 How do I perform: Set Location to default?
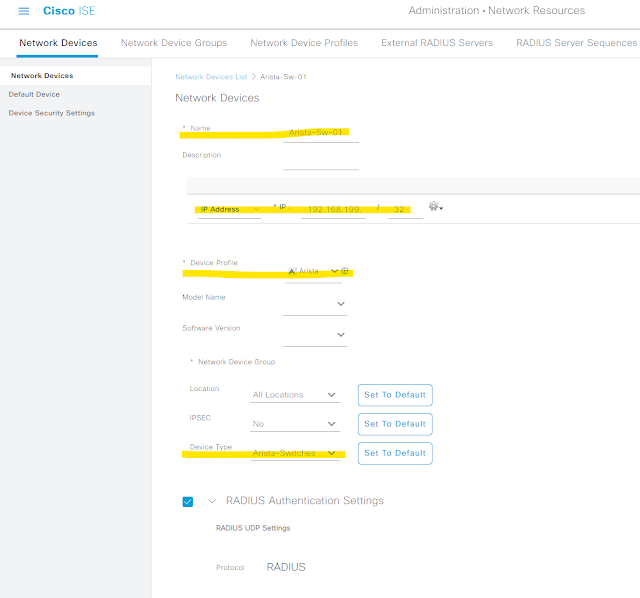tap(395, 395)
